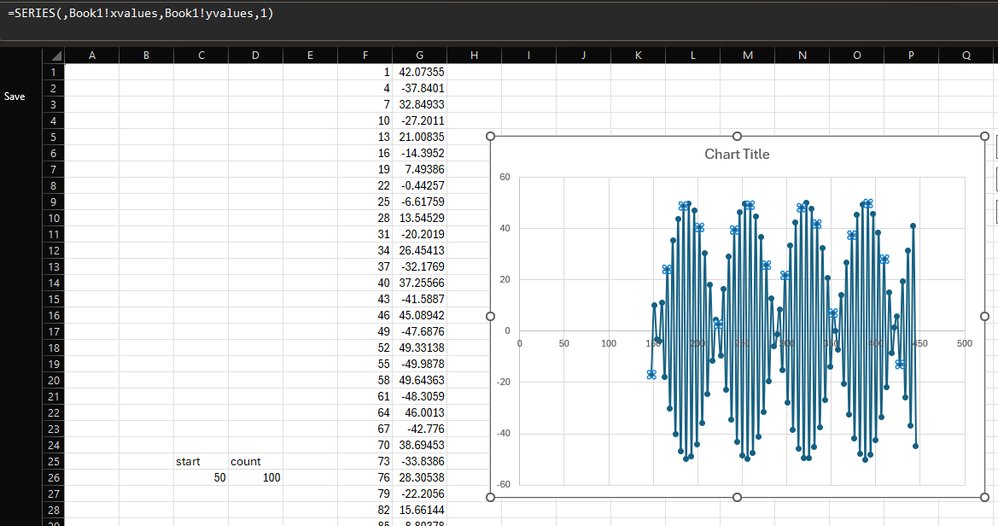
Task: Click the chart's left-middle resize handle
Action: 490,316
